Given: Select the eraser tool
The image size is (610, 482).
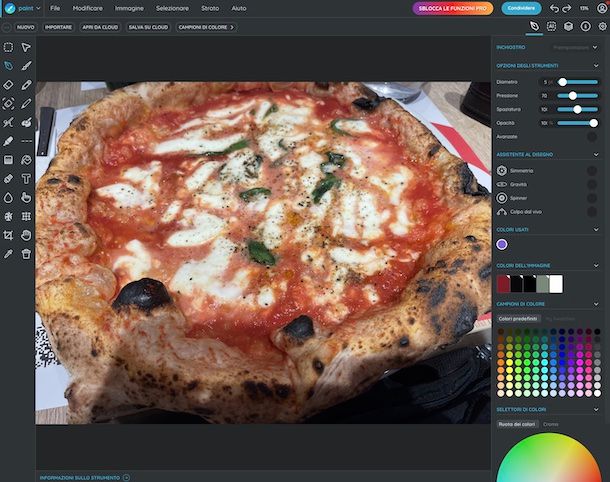Looking at the screenshot, I should click(8, 85).
